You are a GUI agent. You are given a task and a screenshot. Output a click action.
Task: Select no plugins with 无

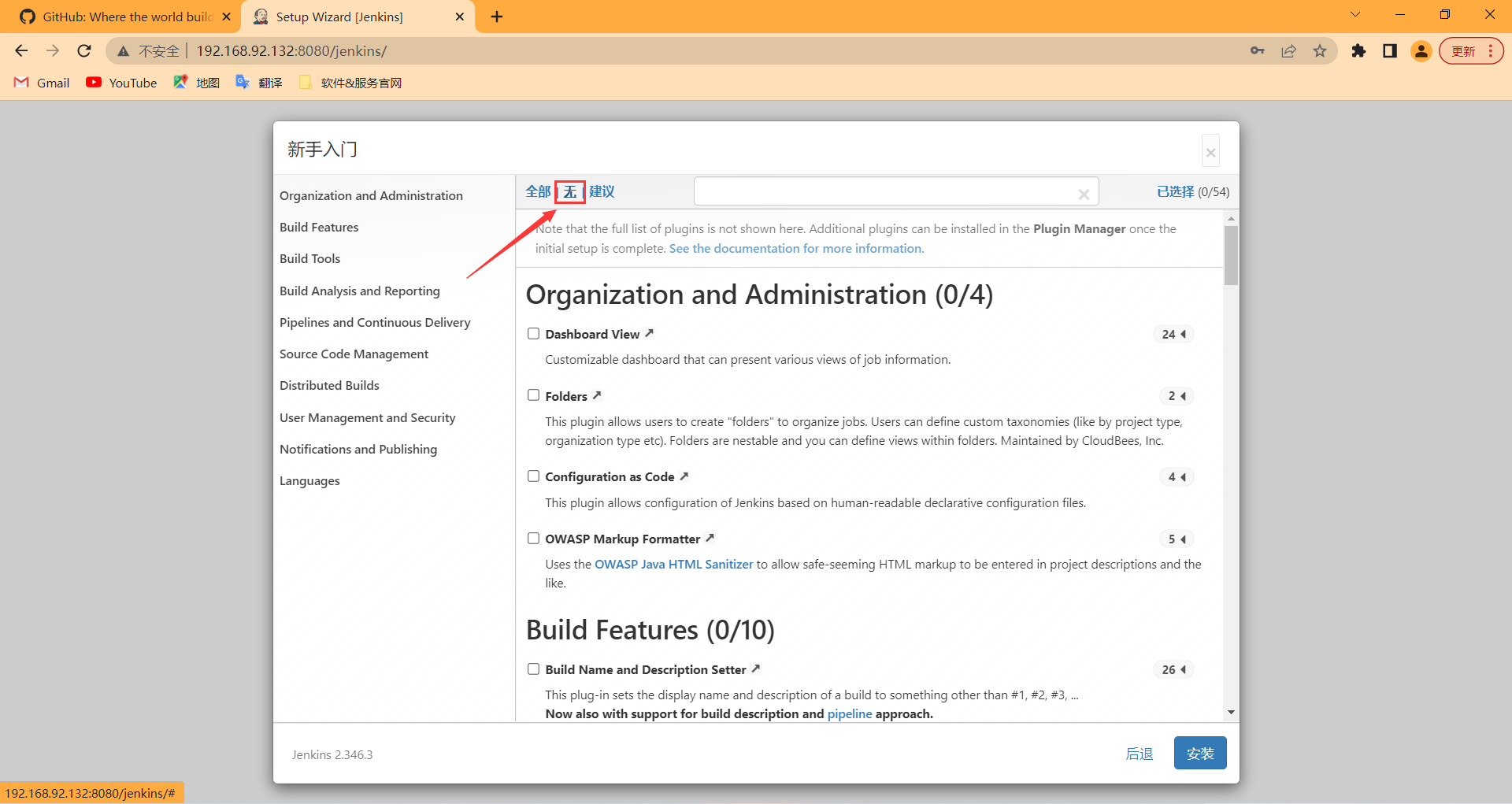(x=569, y=192)
